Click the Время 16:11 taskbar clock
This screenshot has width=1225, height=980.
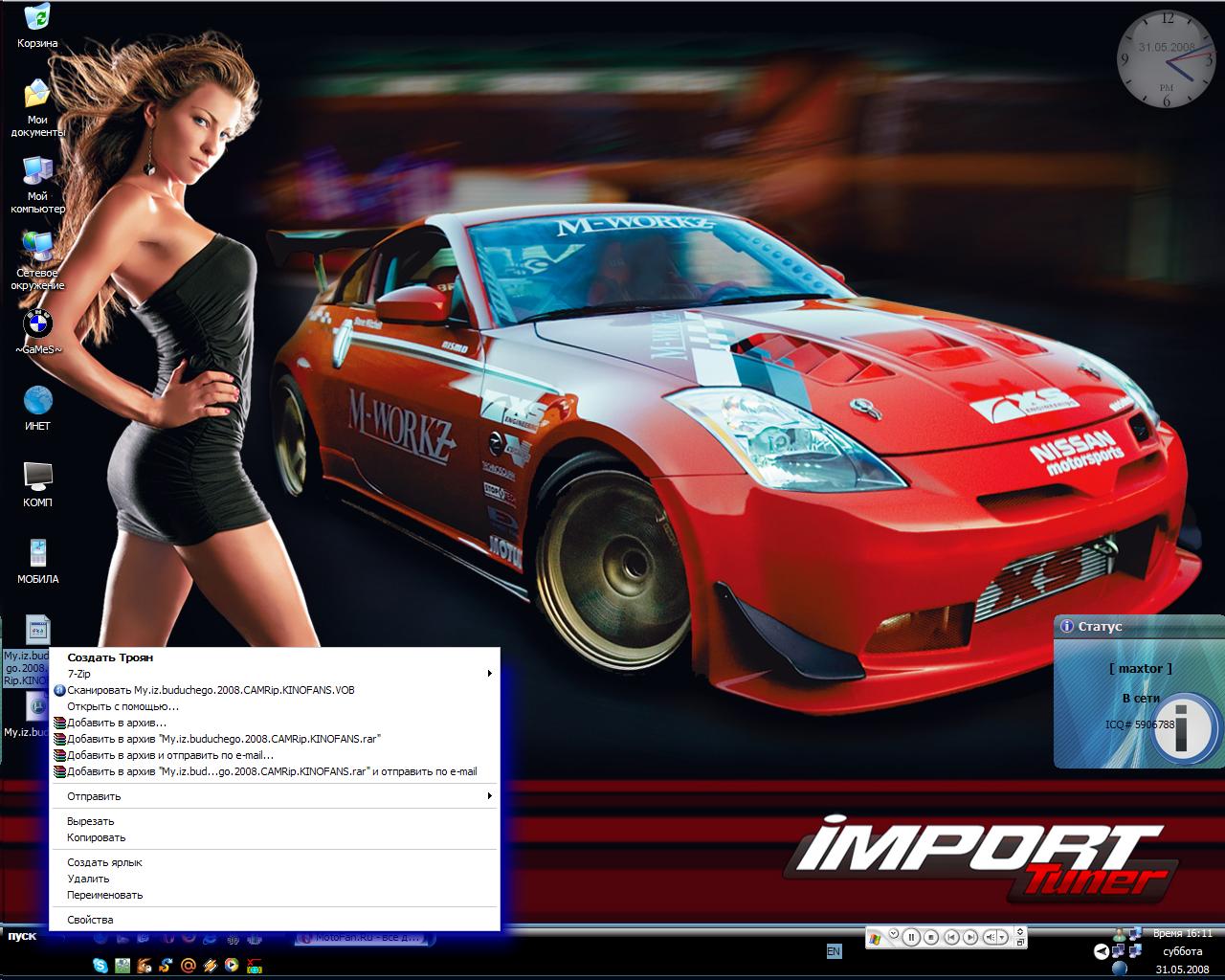tap(1182, 933)
